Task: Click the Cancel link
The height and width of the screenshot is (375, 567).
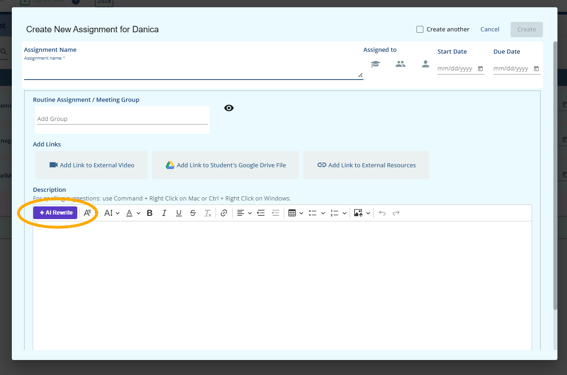Action: [490, 29]
